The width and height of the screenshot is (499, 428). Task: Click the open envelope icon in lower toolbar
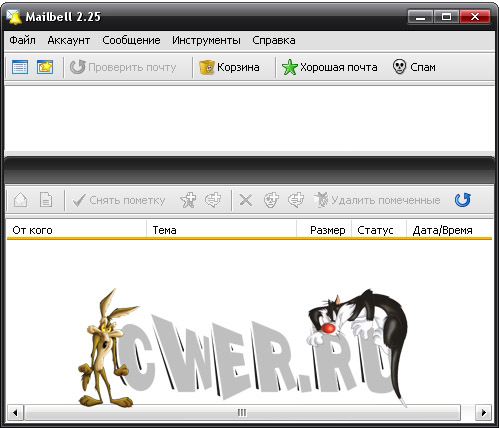pos(21,200)
